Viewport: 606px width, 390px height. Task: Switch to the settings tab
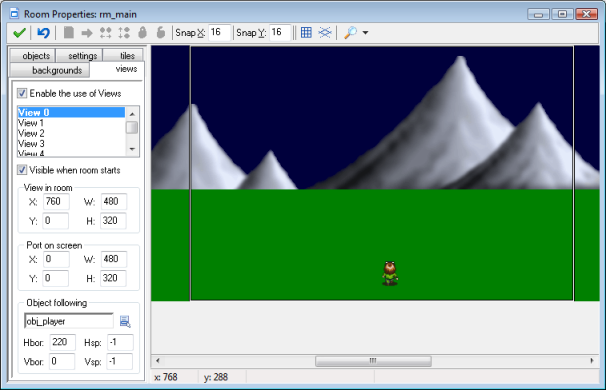pyautogui.click(x=80, y=55)
